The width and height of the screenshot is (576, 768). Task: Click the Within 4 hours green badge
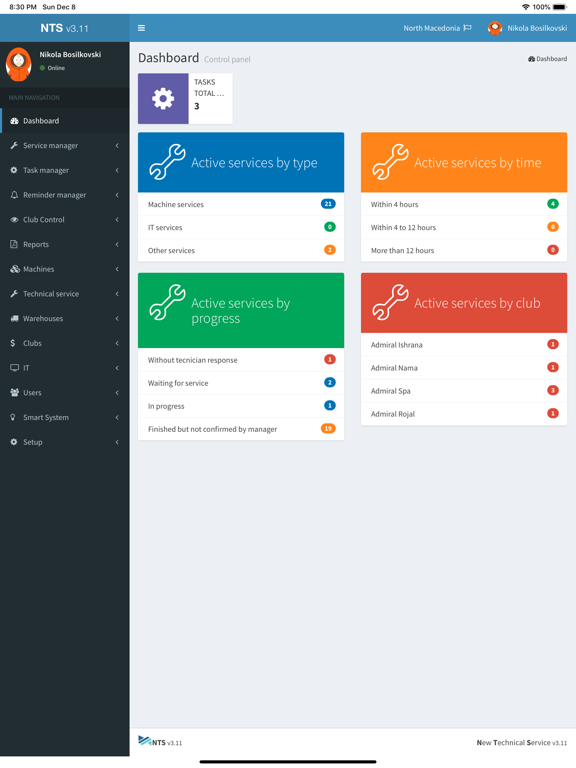pos(552,204)
